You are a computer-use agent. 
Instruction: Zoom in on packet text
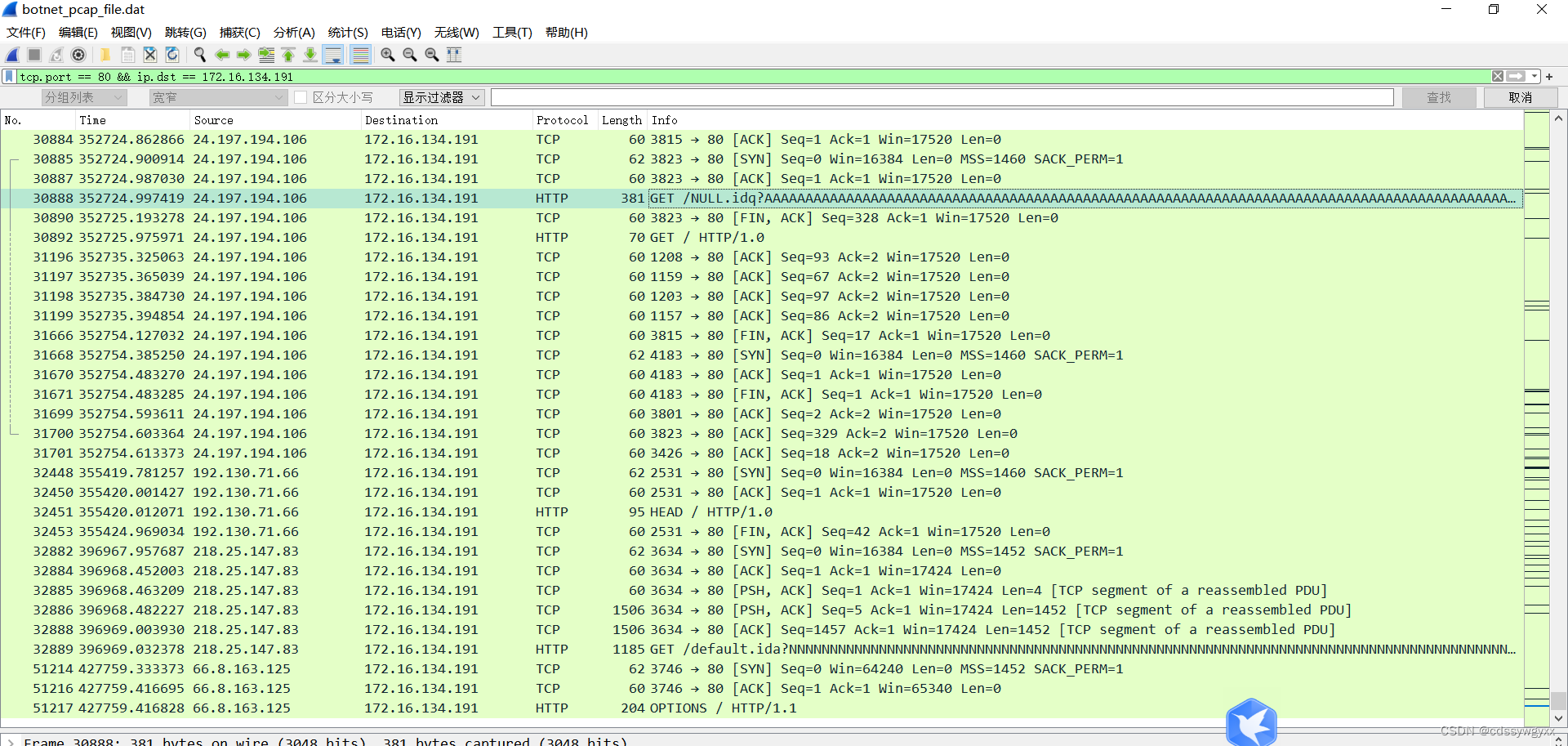(388, 55)
